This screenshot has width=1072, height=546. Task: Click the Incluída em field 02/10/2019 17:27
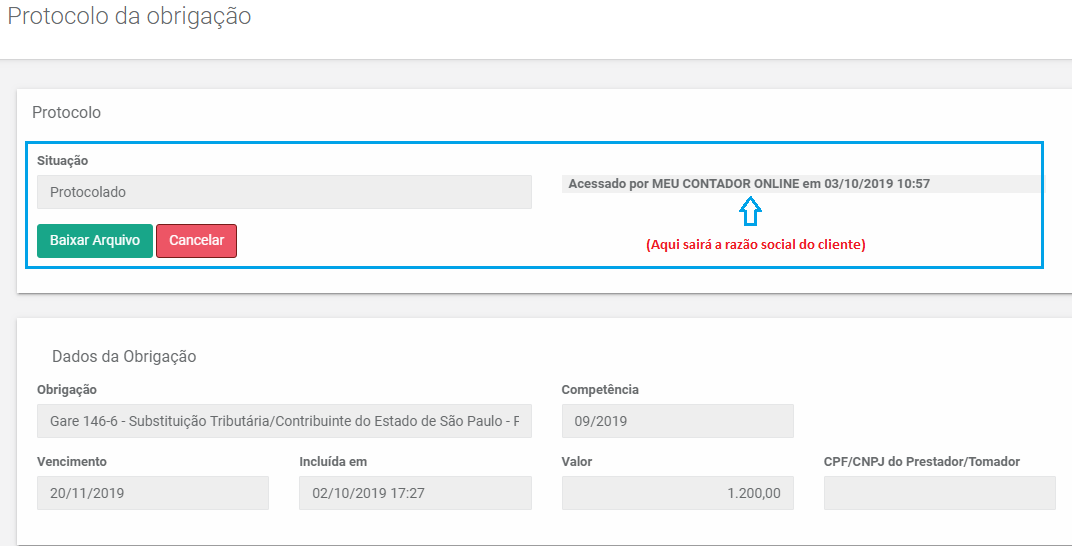(415, 493)
